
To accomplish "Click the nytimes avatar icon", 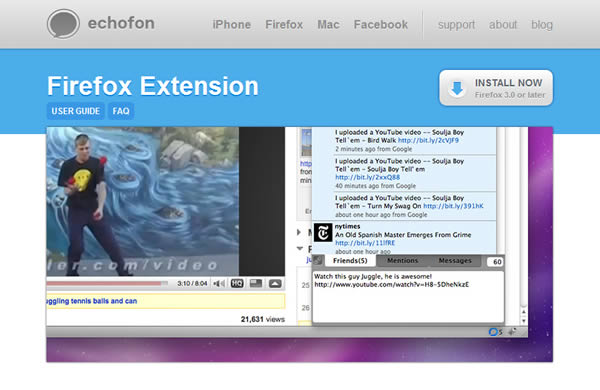I will tap(323, 233).
